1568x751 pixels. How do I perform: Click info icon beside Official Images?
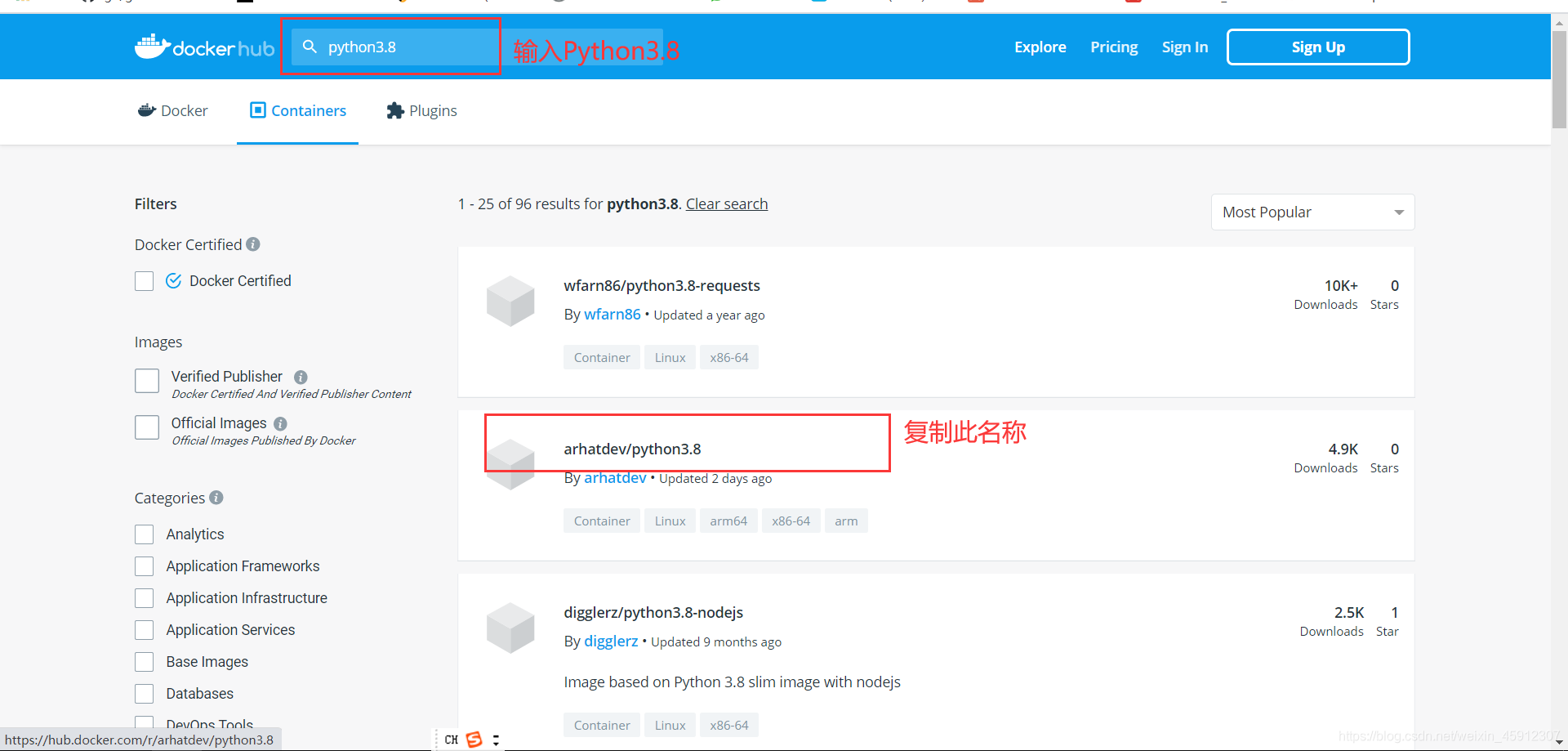pyautogui.click(x=280, y=423)
